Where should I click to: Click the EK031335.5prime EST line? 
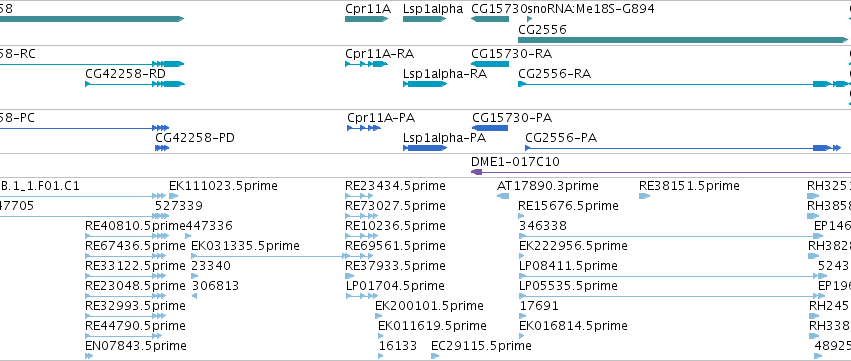tap(270, 256)
